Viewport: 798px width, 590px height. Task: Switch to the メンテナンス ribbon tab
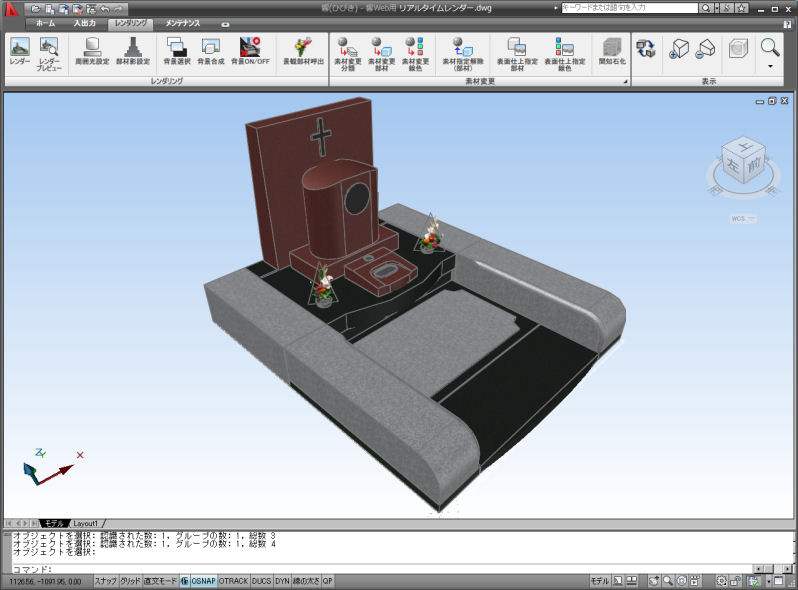click(x=182, y=22)
